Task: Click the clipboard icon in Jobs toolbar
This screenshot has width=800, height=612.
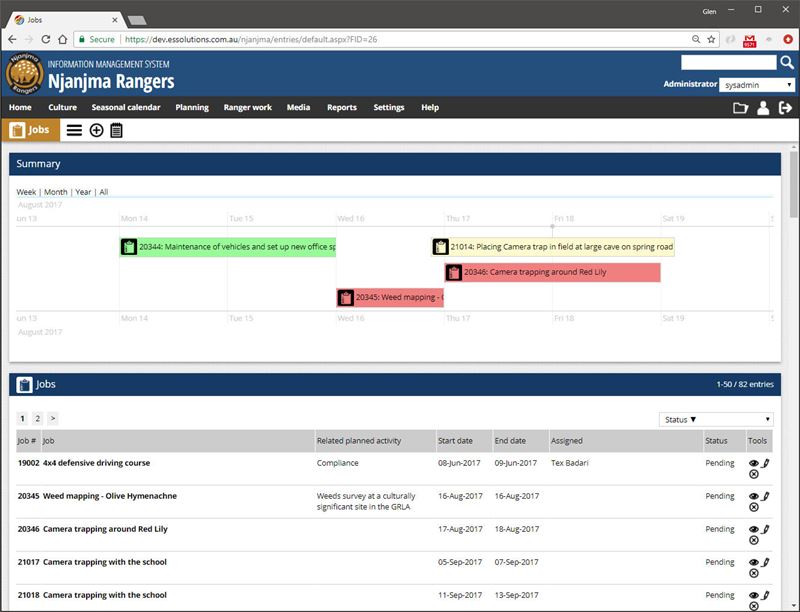Action: point(116,130)
